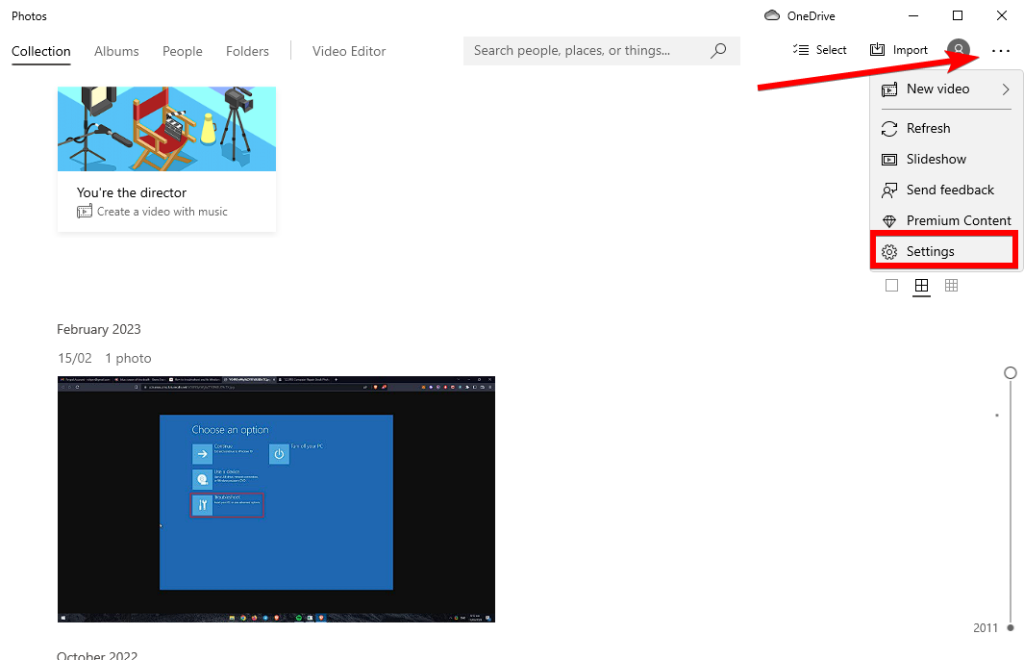Click the Refresh icon in the menu

pos(890,128)
